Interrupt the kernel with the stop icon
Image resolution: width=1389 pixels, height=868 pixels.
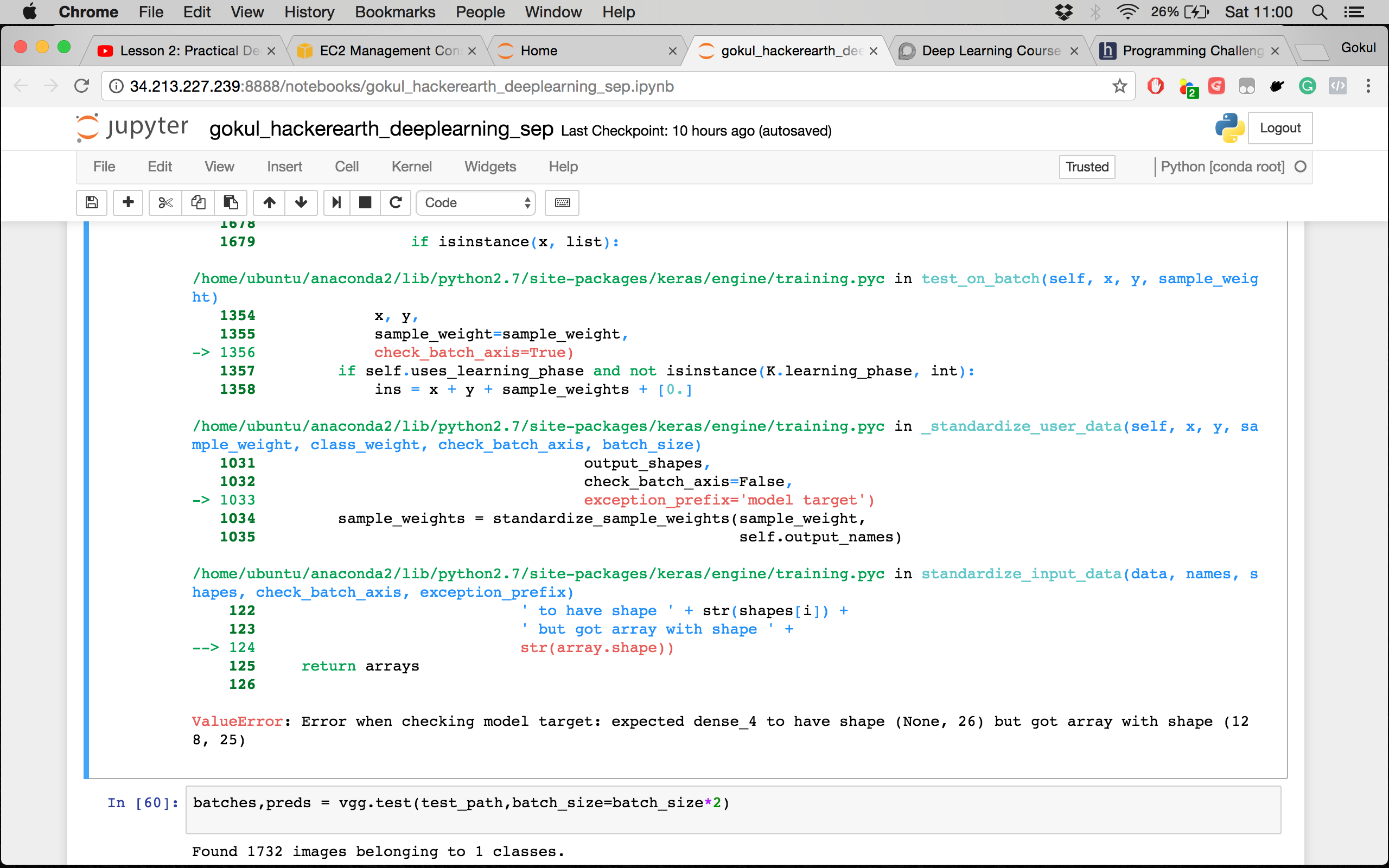point(365,203)
